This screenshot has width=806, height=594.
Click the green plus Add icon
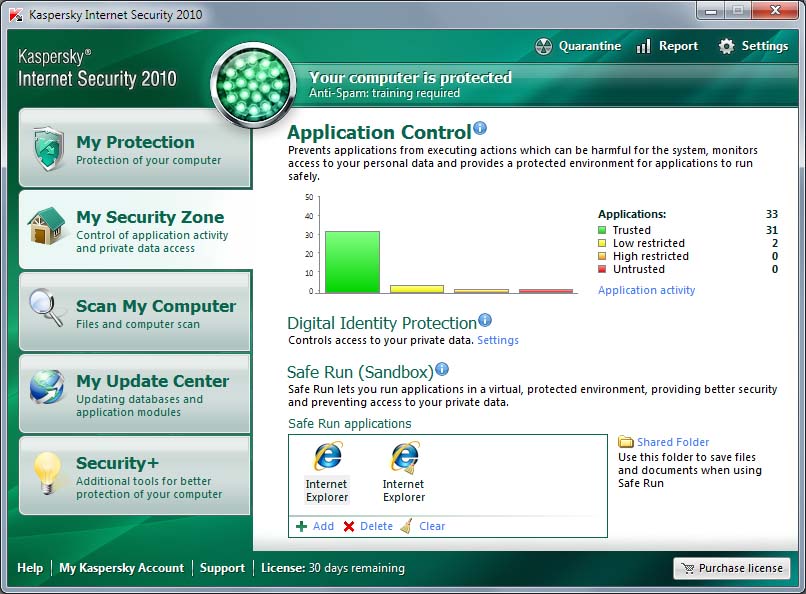point(302,526)
